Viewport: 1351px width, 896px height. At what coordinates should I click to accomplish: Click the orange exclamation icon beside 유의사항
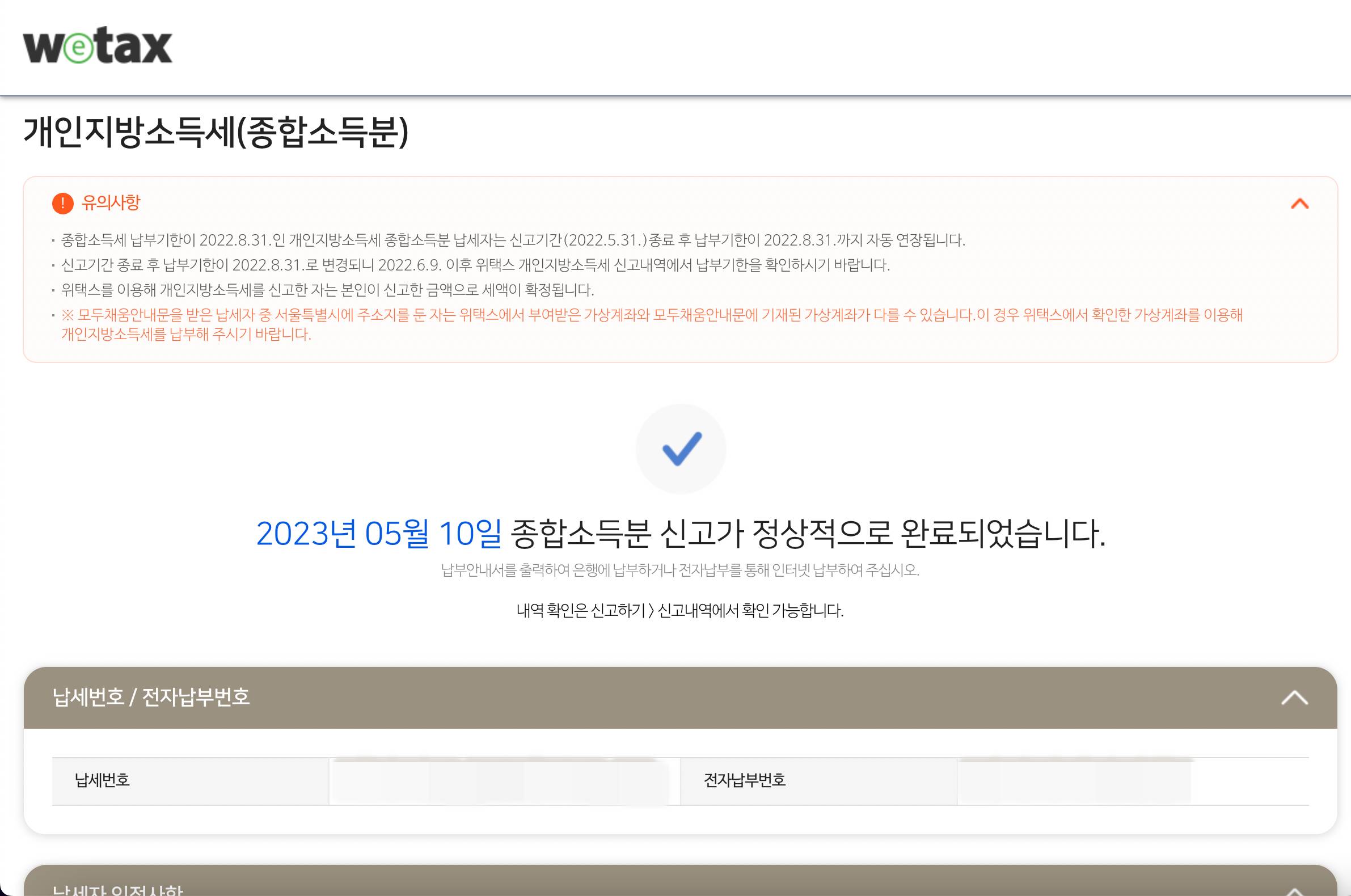click(x=63, y=204)
